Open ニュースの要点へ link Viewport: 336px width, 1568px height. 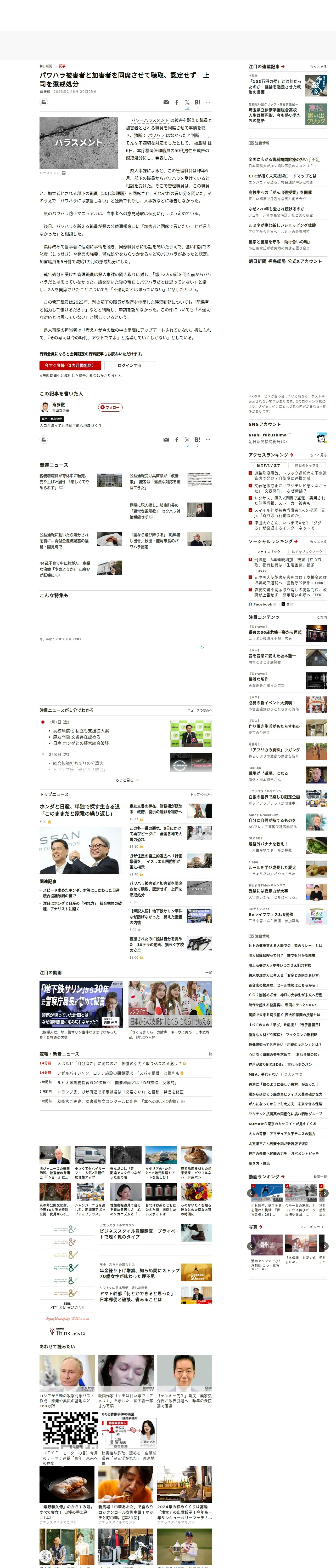[199, 710]
